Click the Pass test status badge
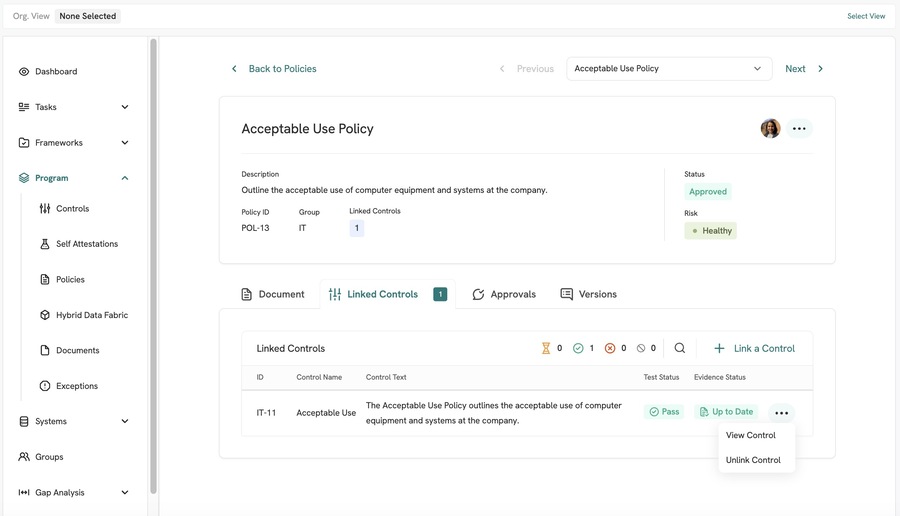Screen dimensions: 900x516 point(664,412)
